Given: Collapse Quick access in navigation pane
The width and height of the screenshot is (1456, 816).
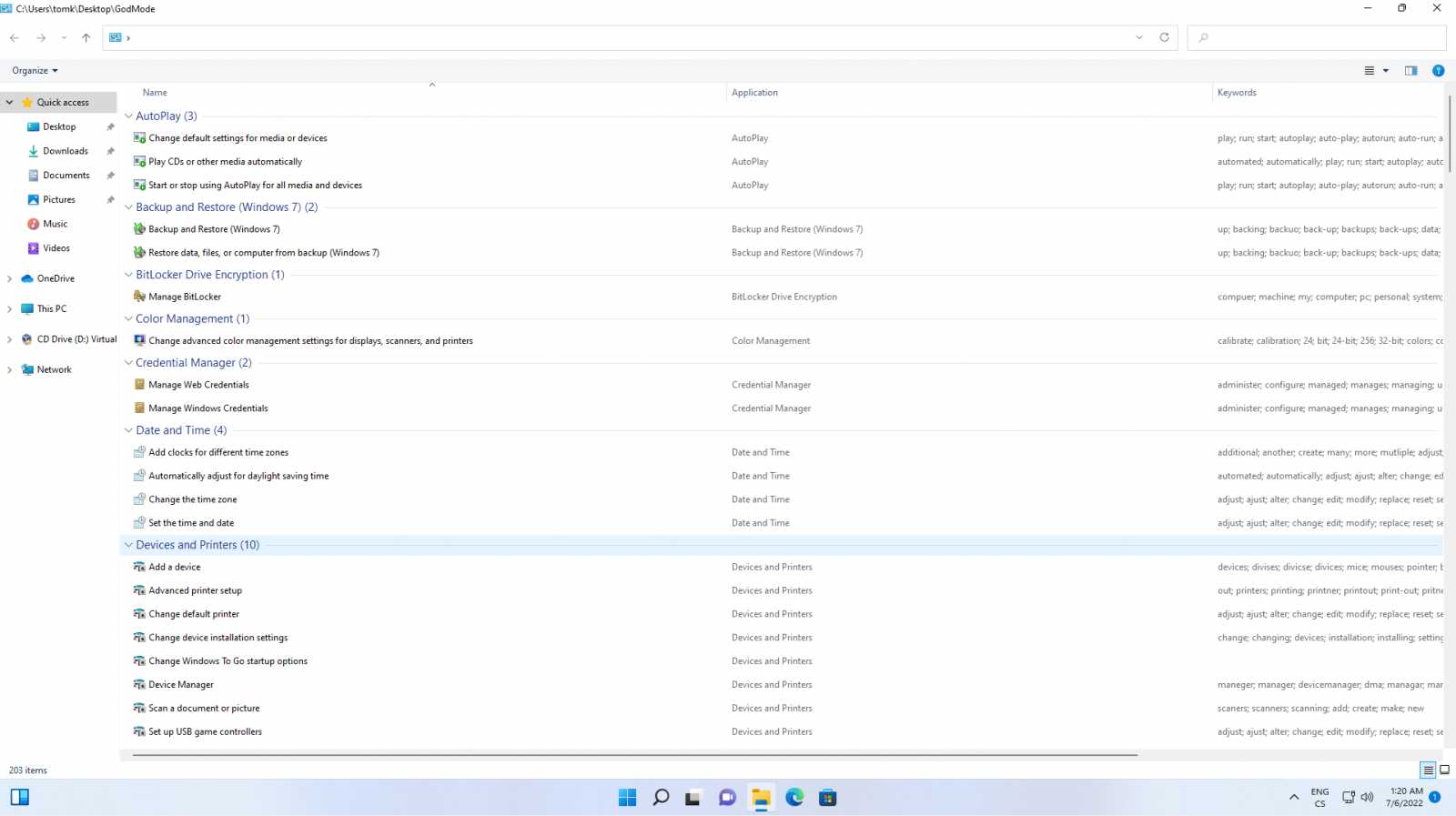Looking at the screenshot, I should pyautogui.click(x=9, y=103).
